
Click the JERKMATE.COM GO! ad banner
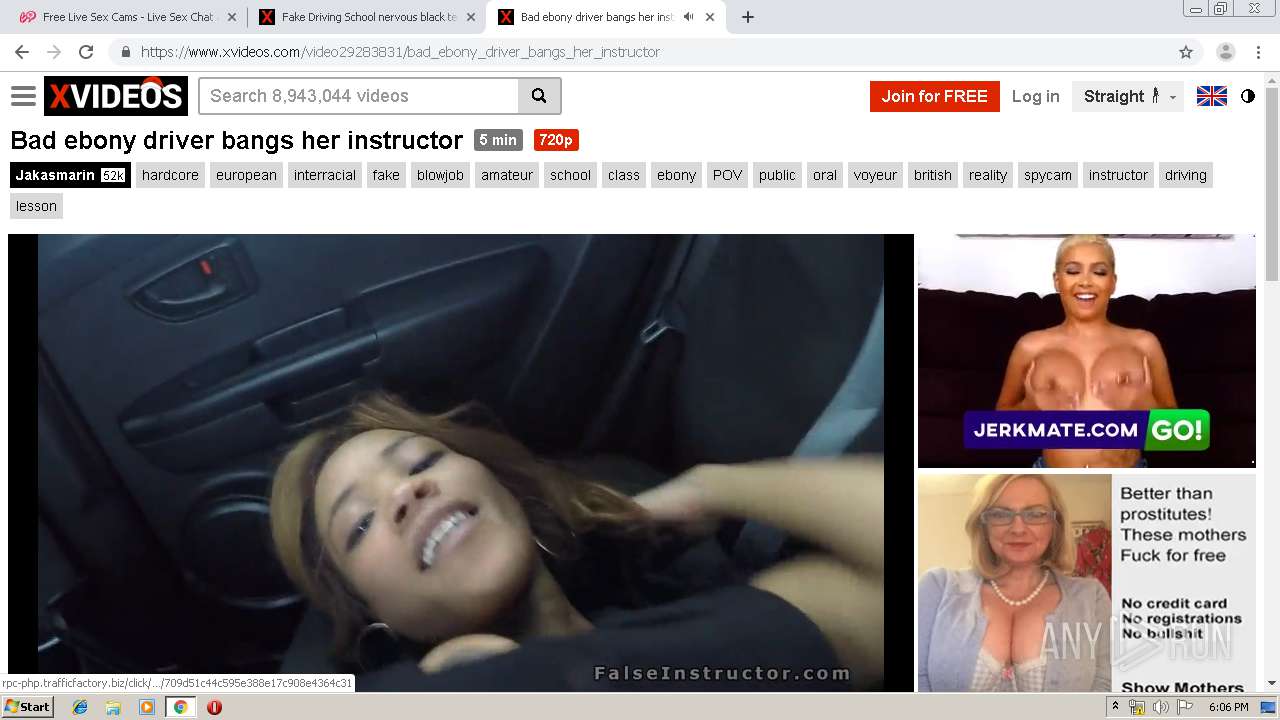pyautogui.click(x=1086, y=350)
